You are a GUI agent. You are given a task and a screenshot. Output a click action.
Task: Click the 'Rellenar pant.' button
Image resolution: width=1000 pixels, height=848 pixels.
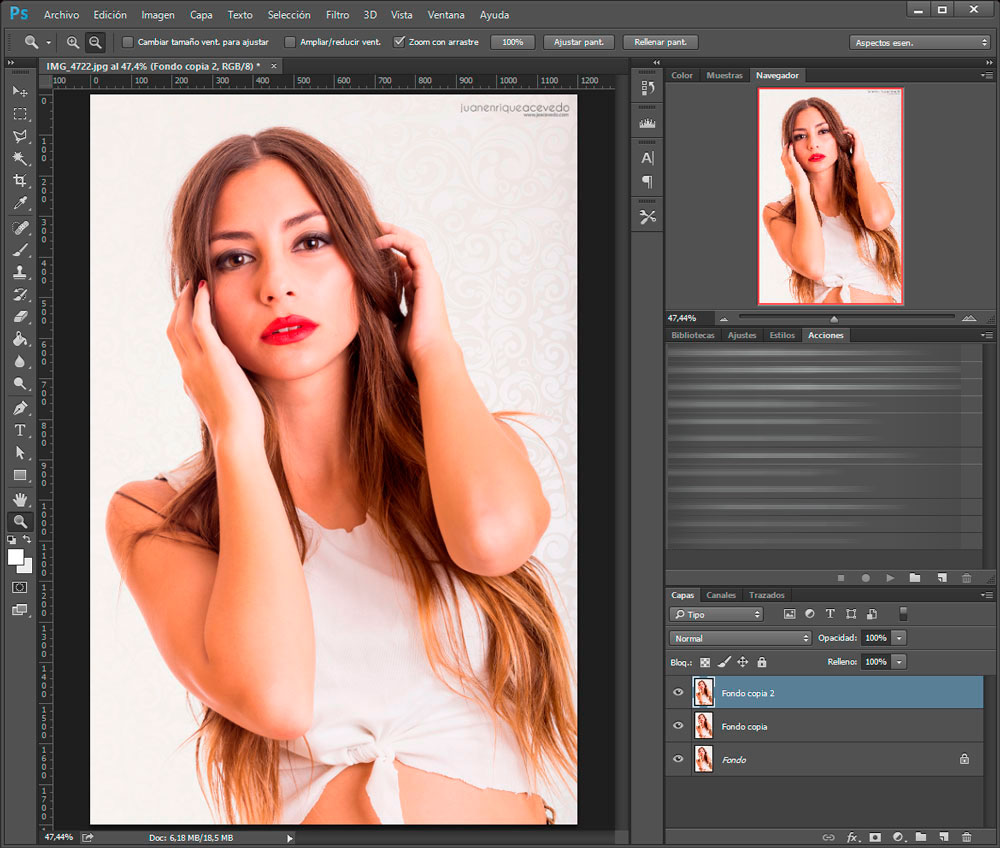tap(659, 43)
